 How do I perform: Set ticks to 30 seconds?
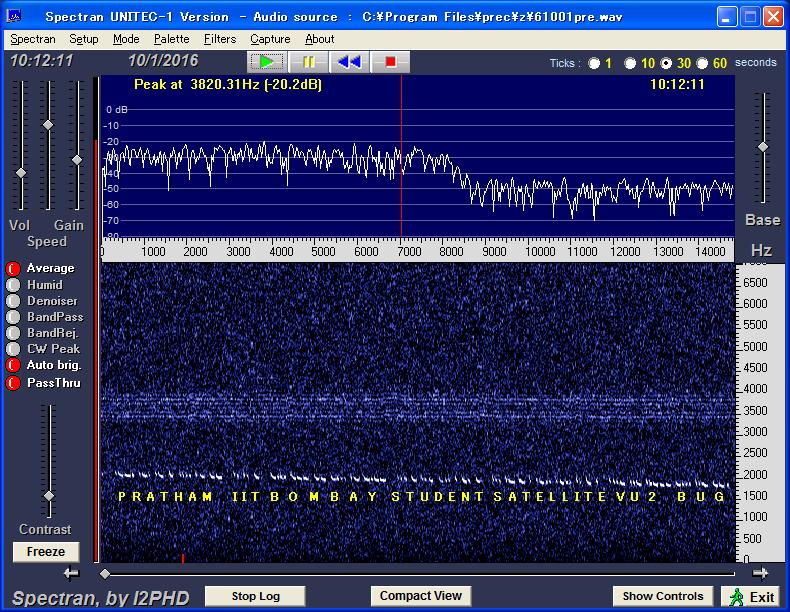pyautogui.click(x=666, y=63)
